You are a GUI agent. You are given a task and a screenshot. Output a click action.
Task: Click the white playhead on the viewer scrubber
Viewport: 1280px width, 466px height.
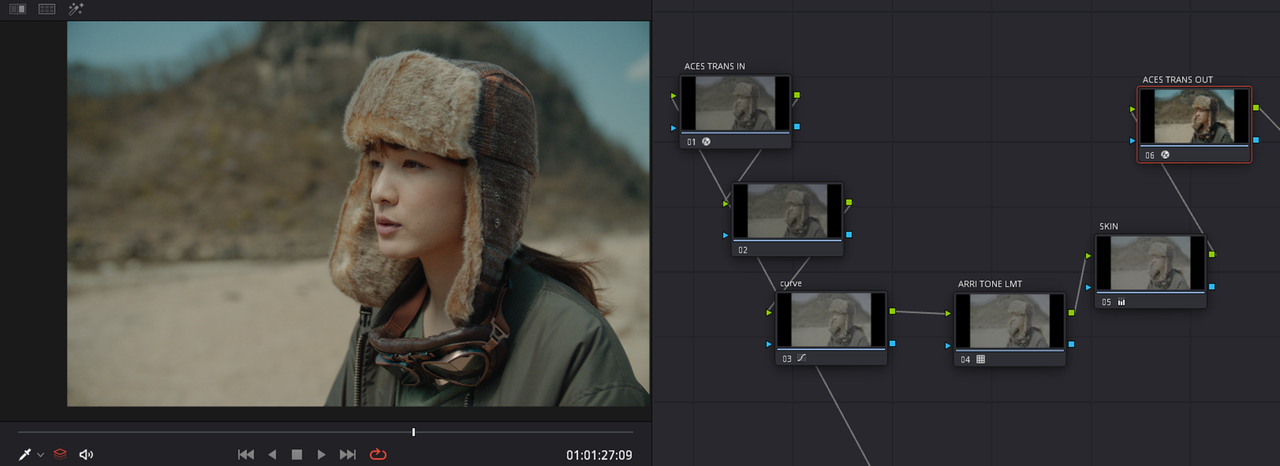coord(413,432)
